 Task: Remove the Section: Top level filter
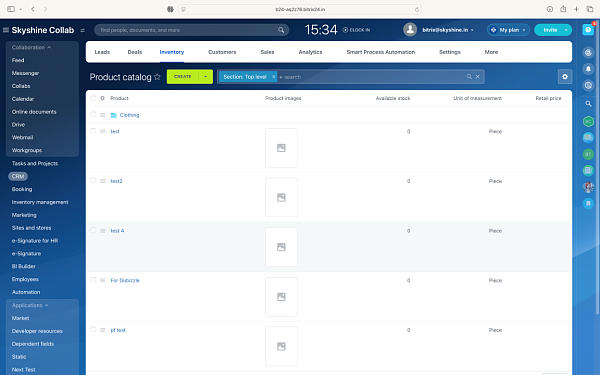(x=274, y=77)
